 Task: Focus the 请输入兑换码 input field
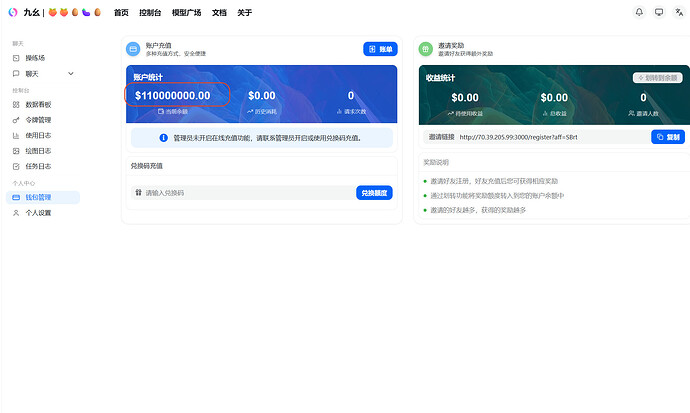[x=243, y=193]
